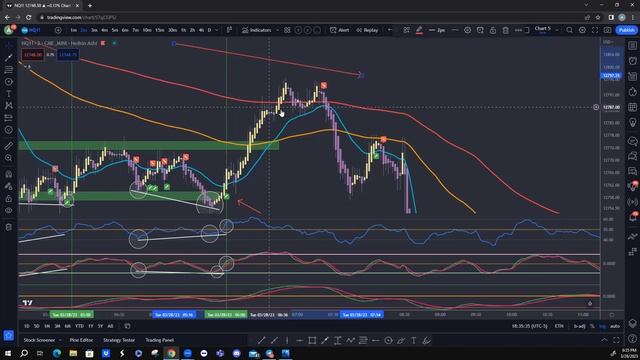Viewport: 640px width, 360px height.
Task: Open the Pine Editor tab
Action: (x=81, y=340)
